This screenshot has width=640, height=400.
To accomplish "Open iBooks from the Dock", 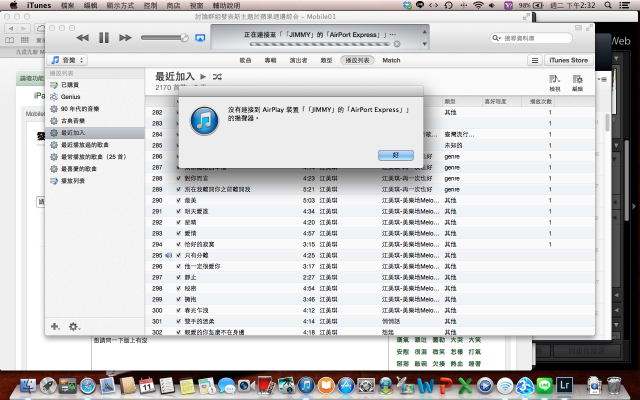I will (x=326, y=385).
